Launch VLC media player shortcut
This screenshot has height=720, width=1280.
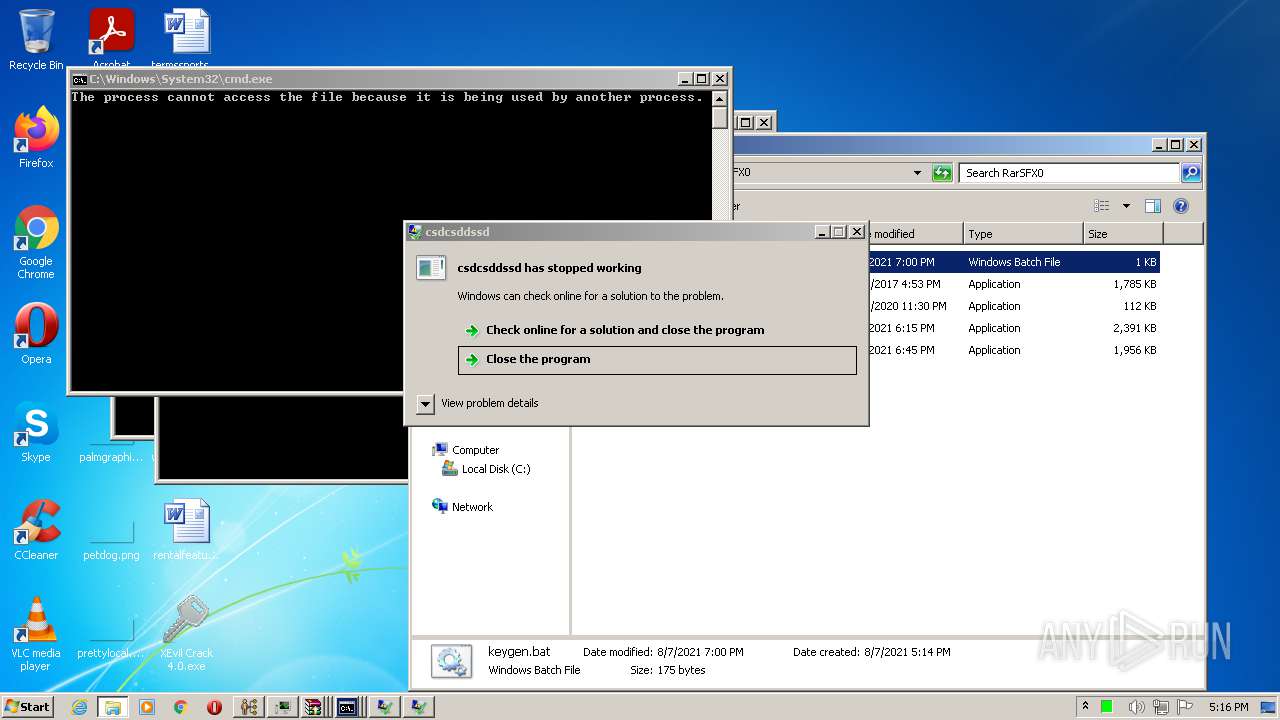(x=36, y=634)
